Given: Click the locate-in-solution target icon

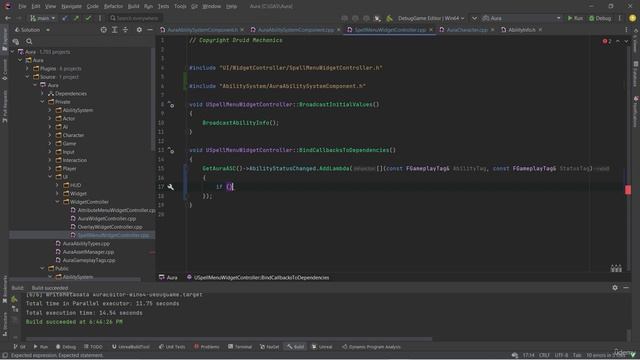Looking at the screenshot, I should [104, 30].
